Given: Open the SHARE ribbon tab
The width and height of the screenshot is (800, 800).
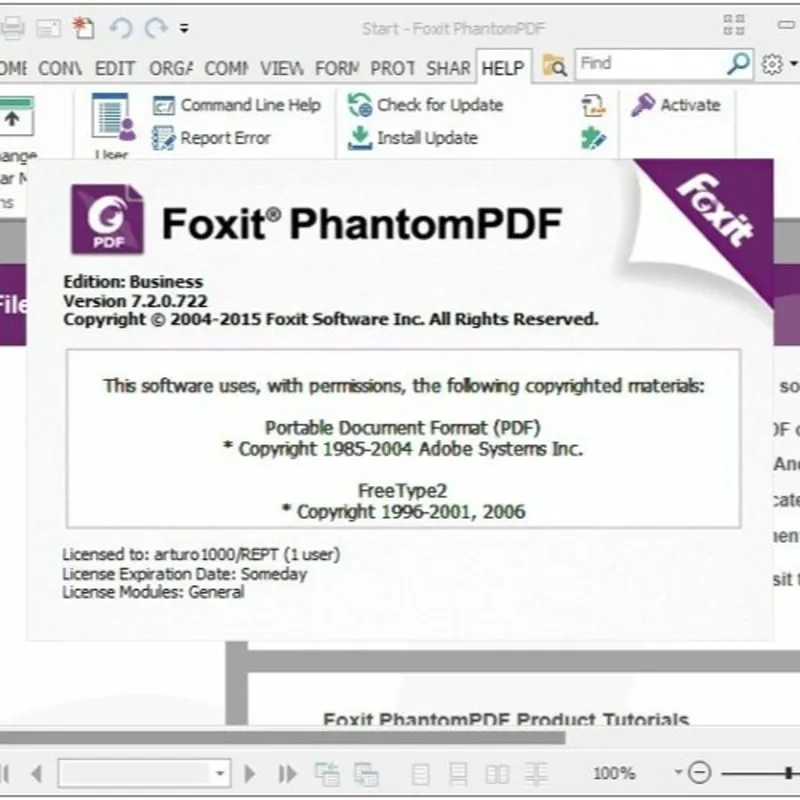Looking at the screenshot, I should [448, 68].
